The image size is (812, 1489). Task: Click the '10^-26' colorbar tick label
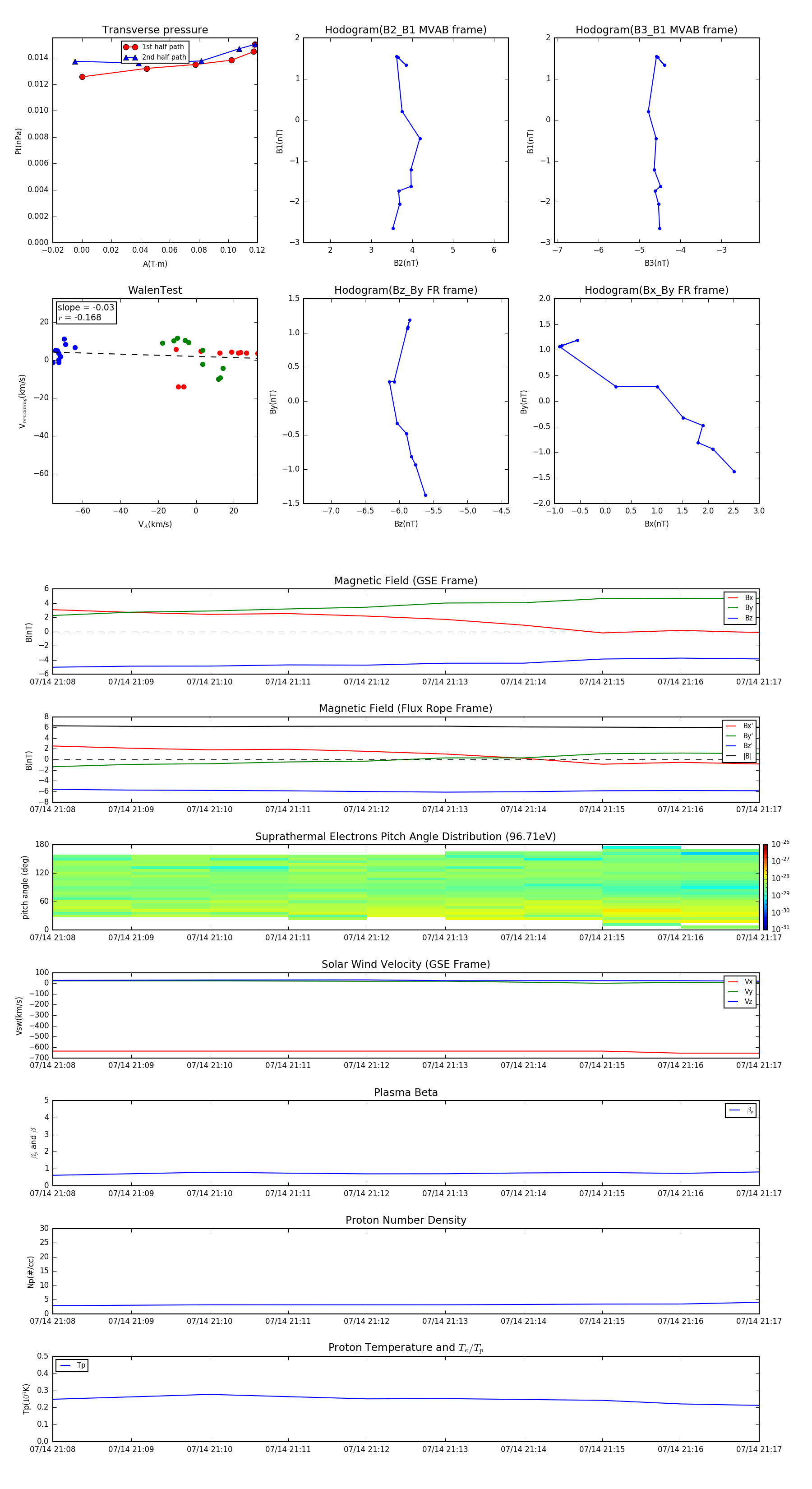(x=780, y=844)
